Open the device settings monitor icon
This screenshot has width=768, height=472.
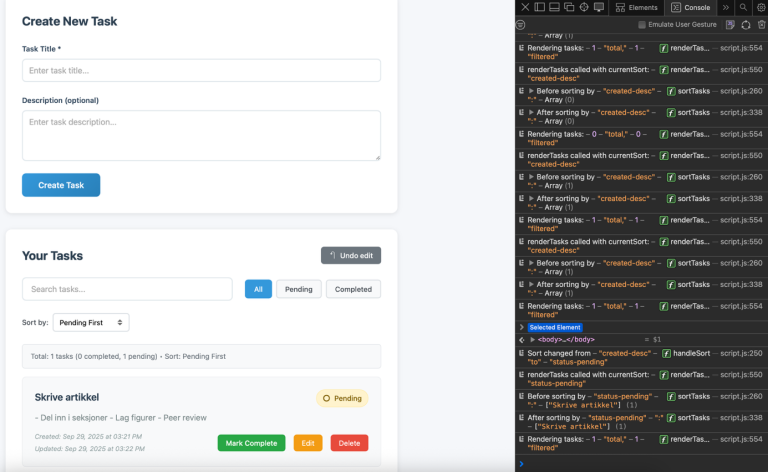[599, 7]
